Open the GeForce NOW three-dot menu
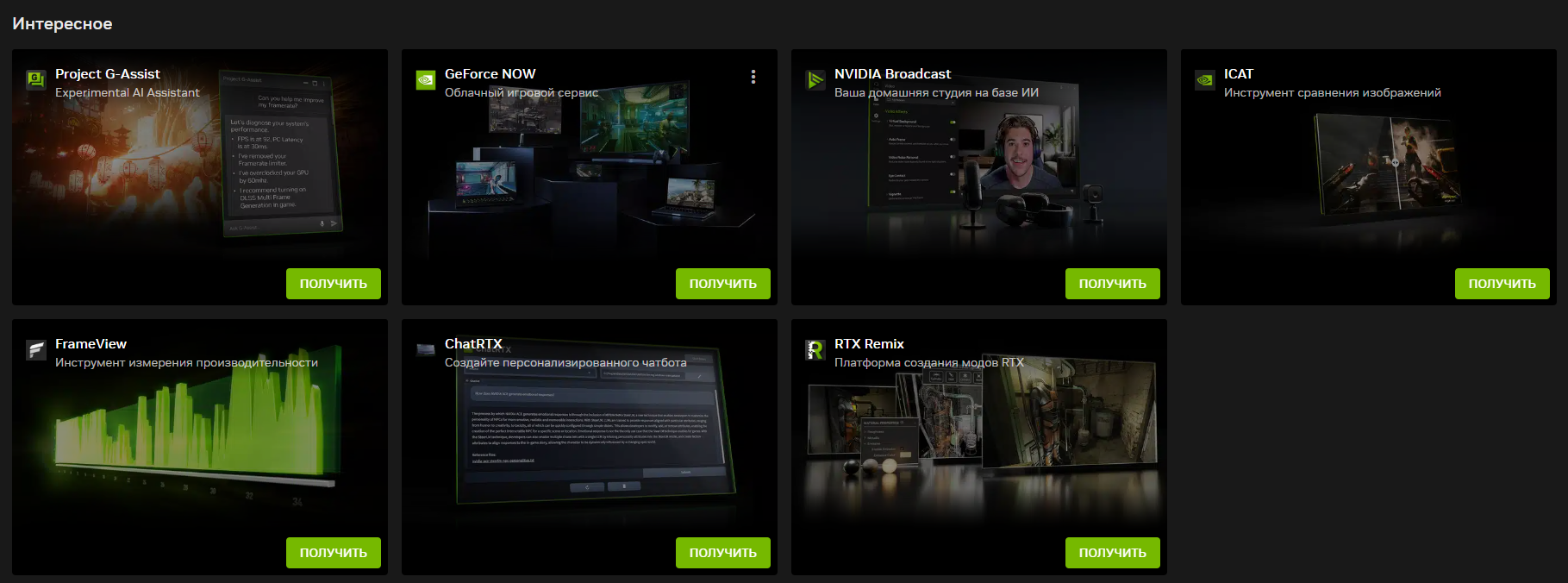 [x=753, y=77]
